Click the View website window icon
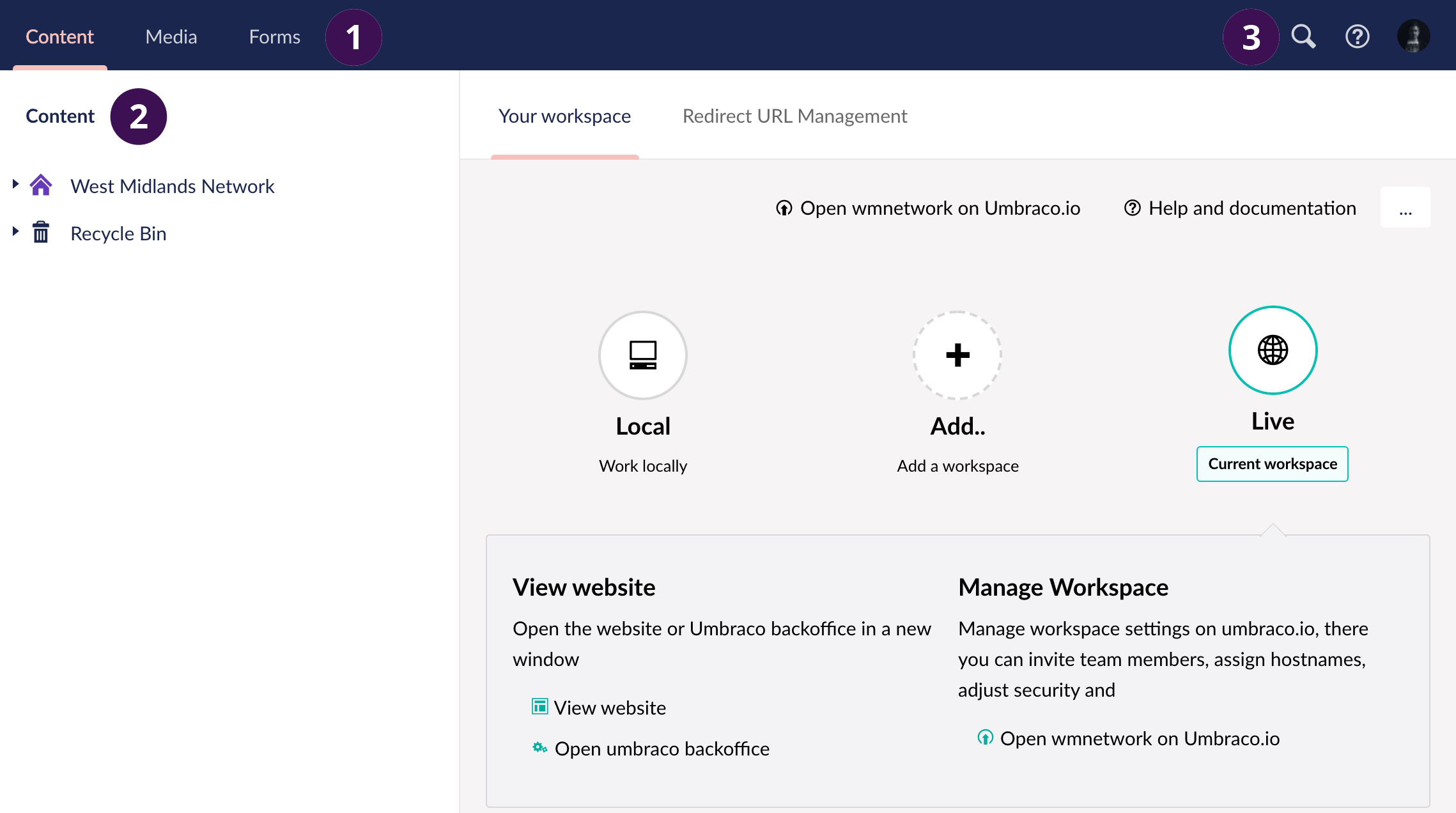Viewport: 1456px width, 813px height. point(540,706)
